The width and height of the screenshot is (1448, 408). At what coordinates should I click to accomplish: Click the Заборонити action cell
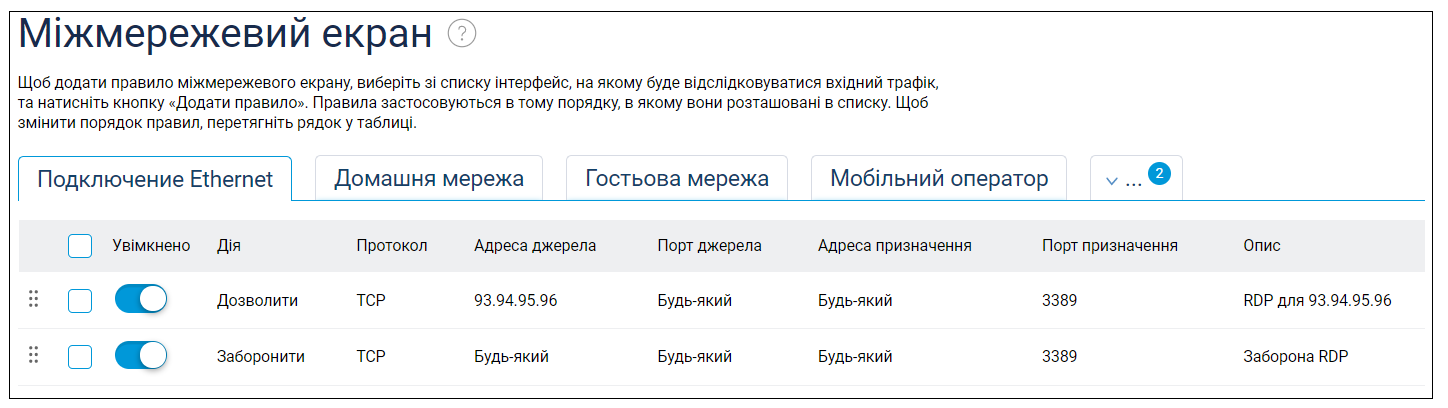coord(261,356)
